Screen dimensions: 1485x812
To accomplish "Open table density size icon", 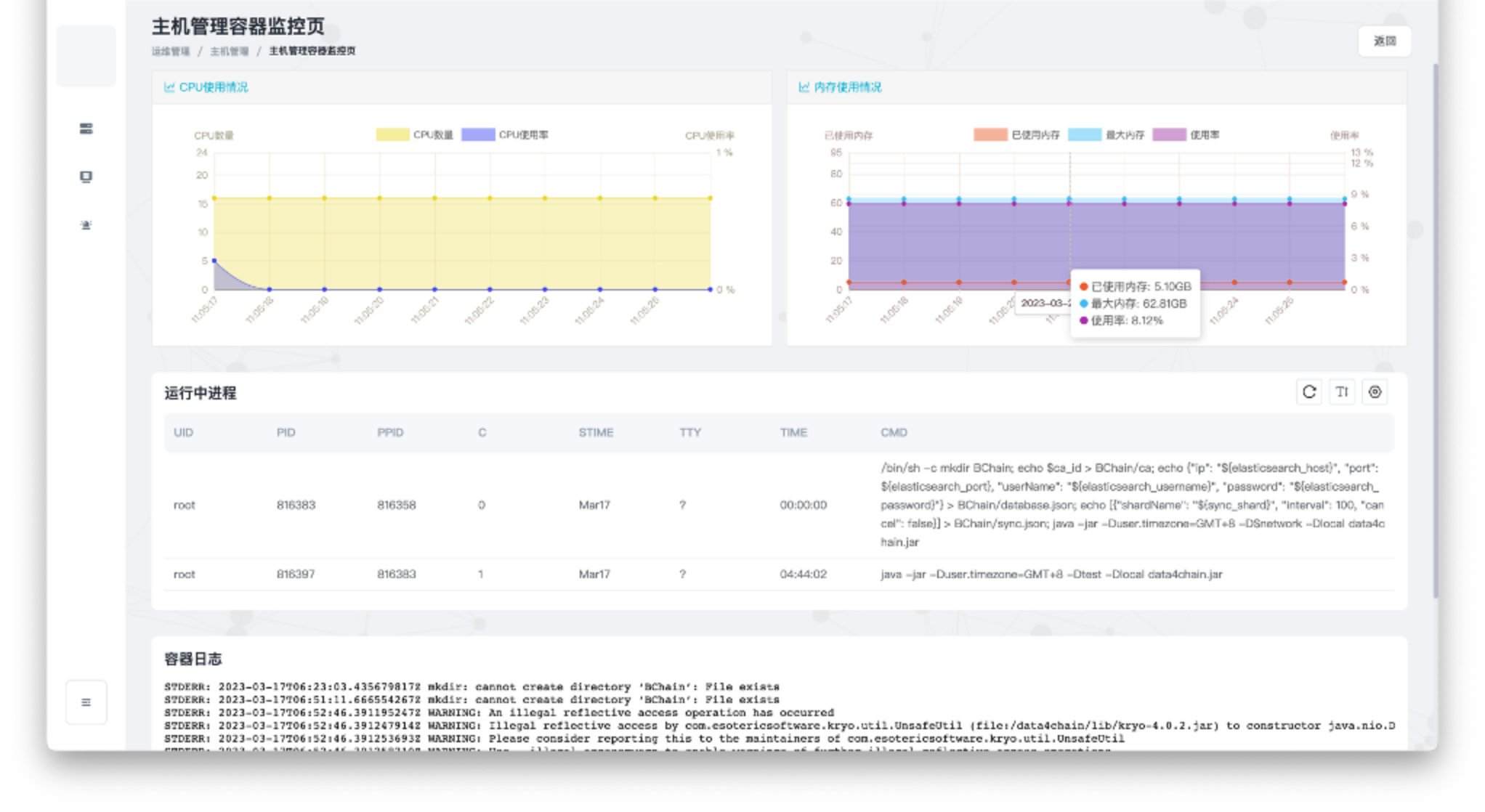I will click(x=1342, y=392).
